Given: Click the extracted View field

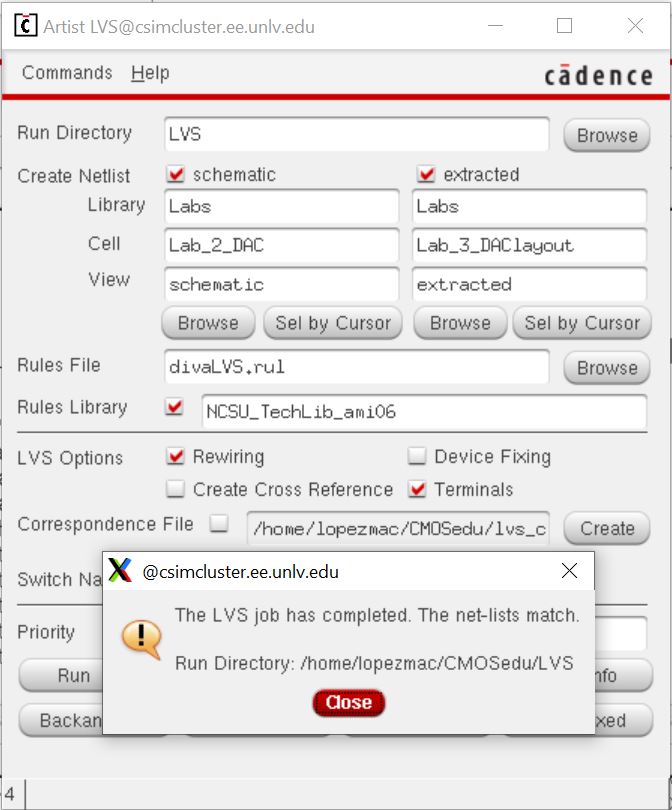Looking at the screenshot, I should pyautogui.click(x=529, y=284).
